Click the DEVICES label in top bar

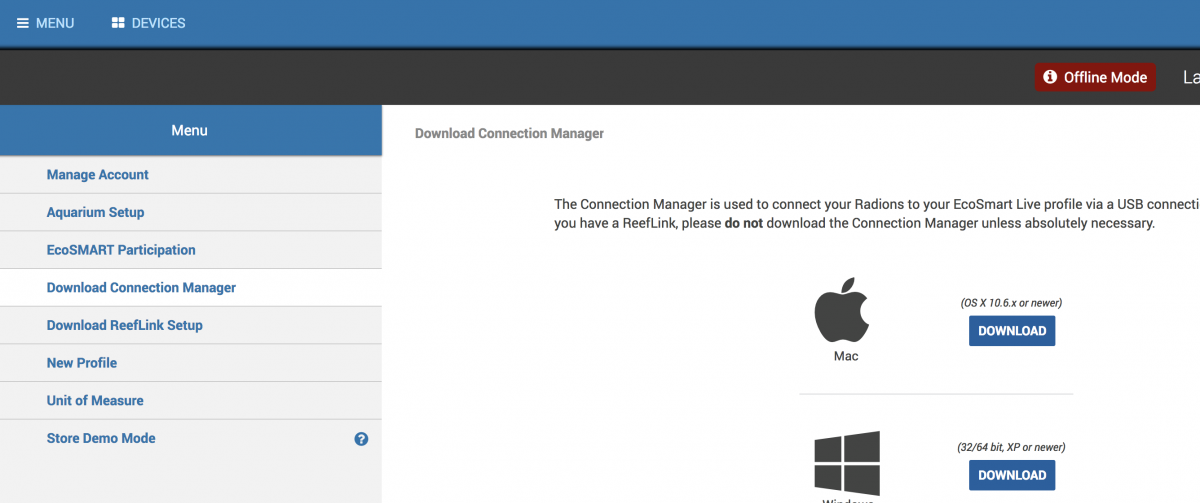158,23
